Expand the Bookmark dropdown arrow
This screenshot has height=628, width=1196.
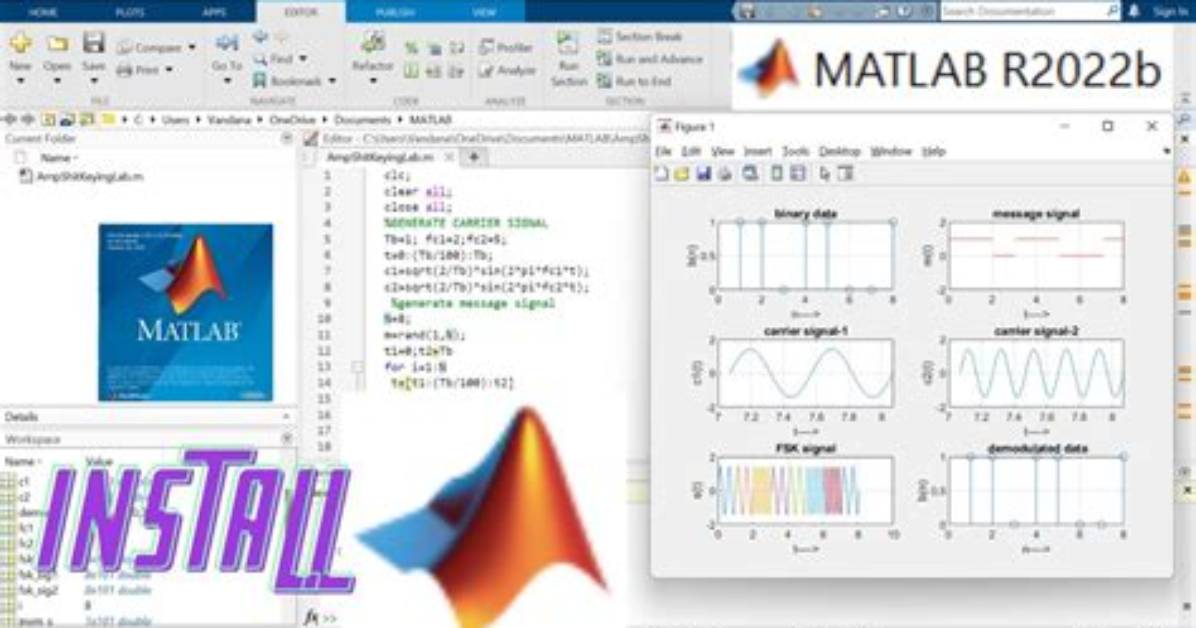[x=332, y=81]
